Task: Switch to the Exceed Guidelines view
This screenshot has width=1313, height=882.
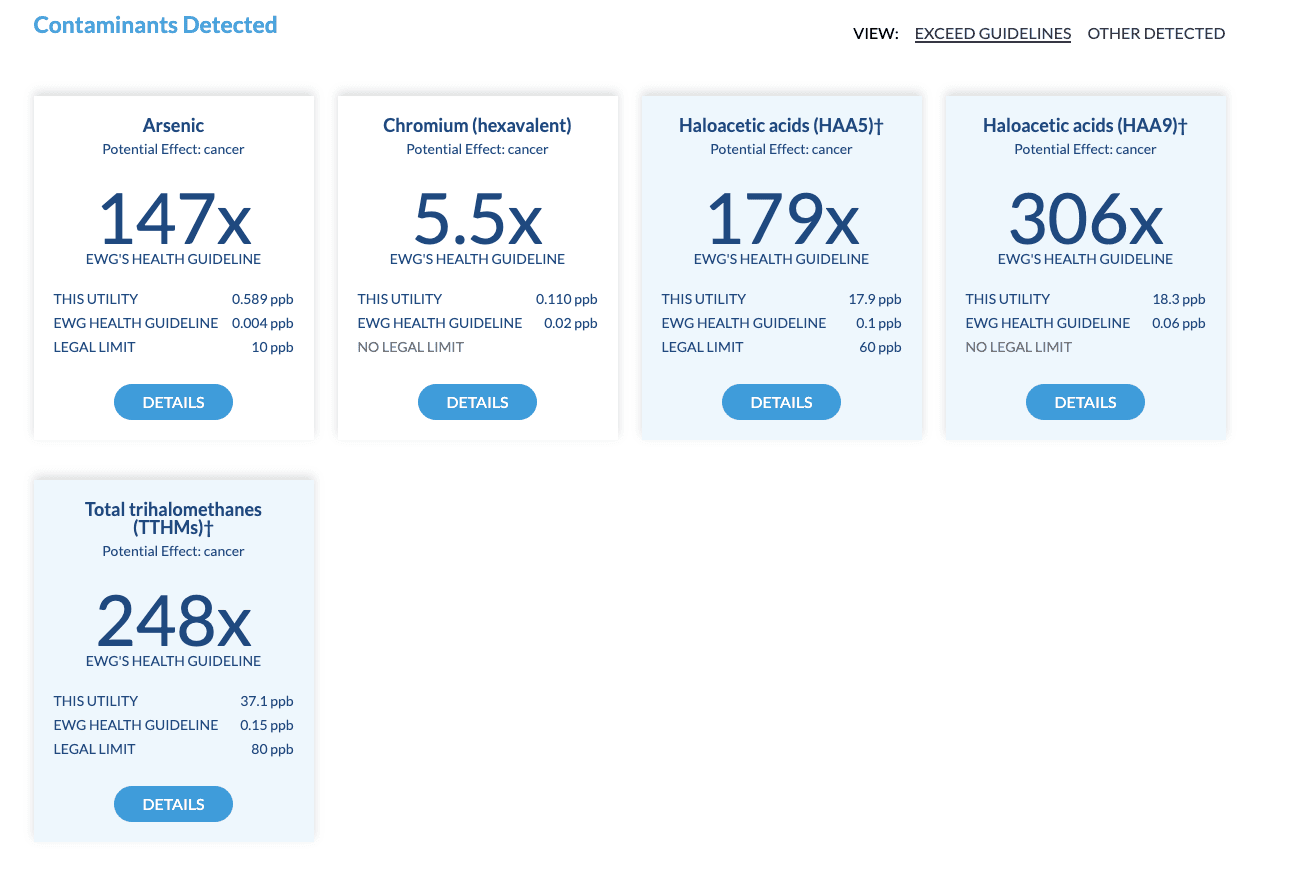Action: click(x=992, y=33)
